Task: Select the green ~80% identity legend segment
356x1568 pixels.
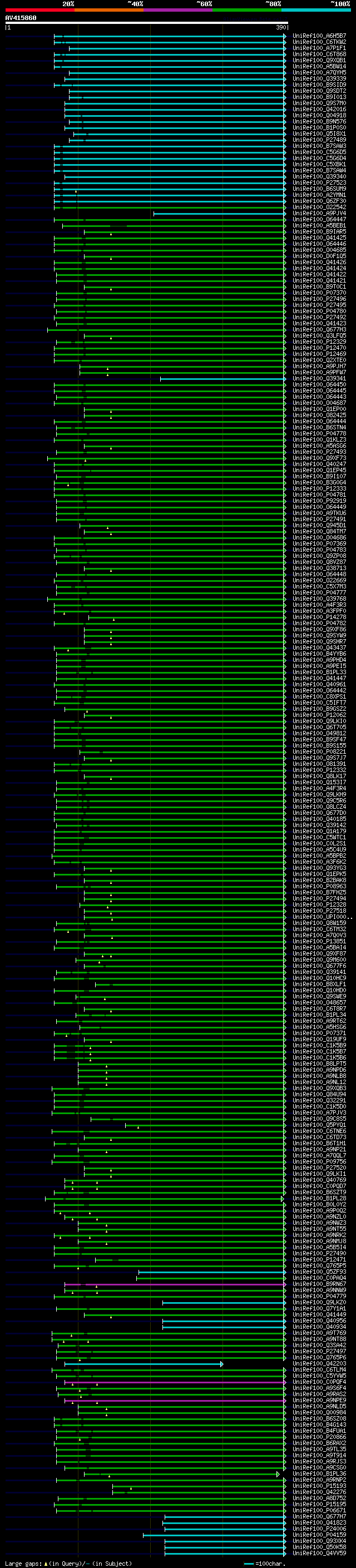Action: pyautogui.click(x=247, y=10)
